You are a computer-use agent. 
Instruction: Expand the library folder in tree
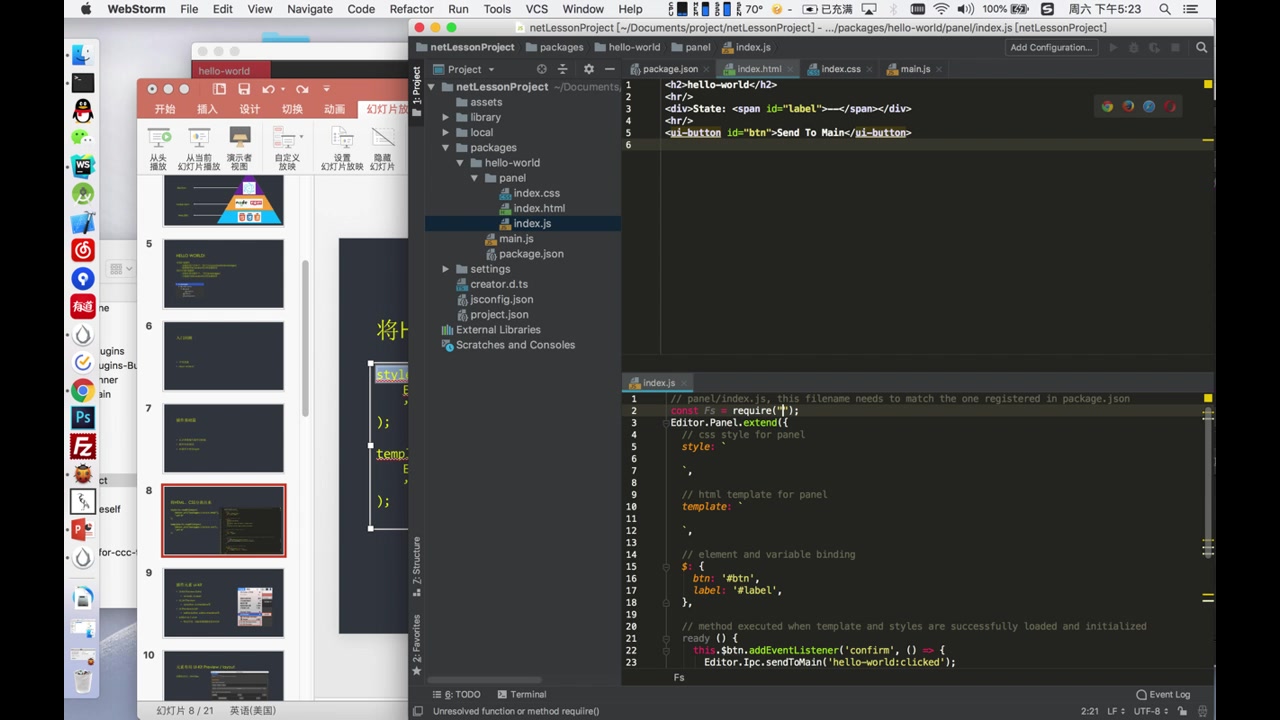446,117
